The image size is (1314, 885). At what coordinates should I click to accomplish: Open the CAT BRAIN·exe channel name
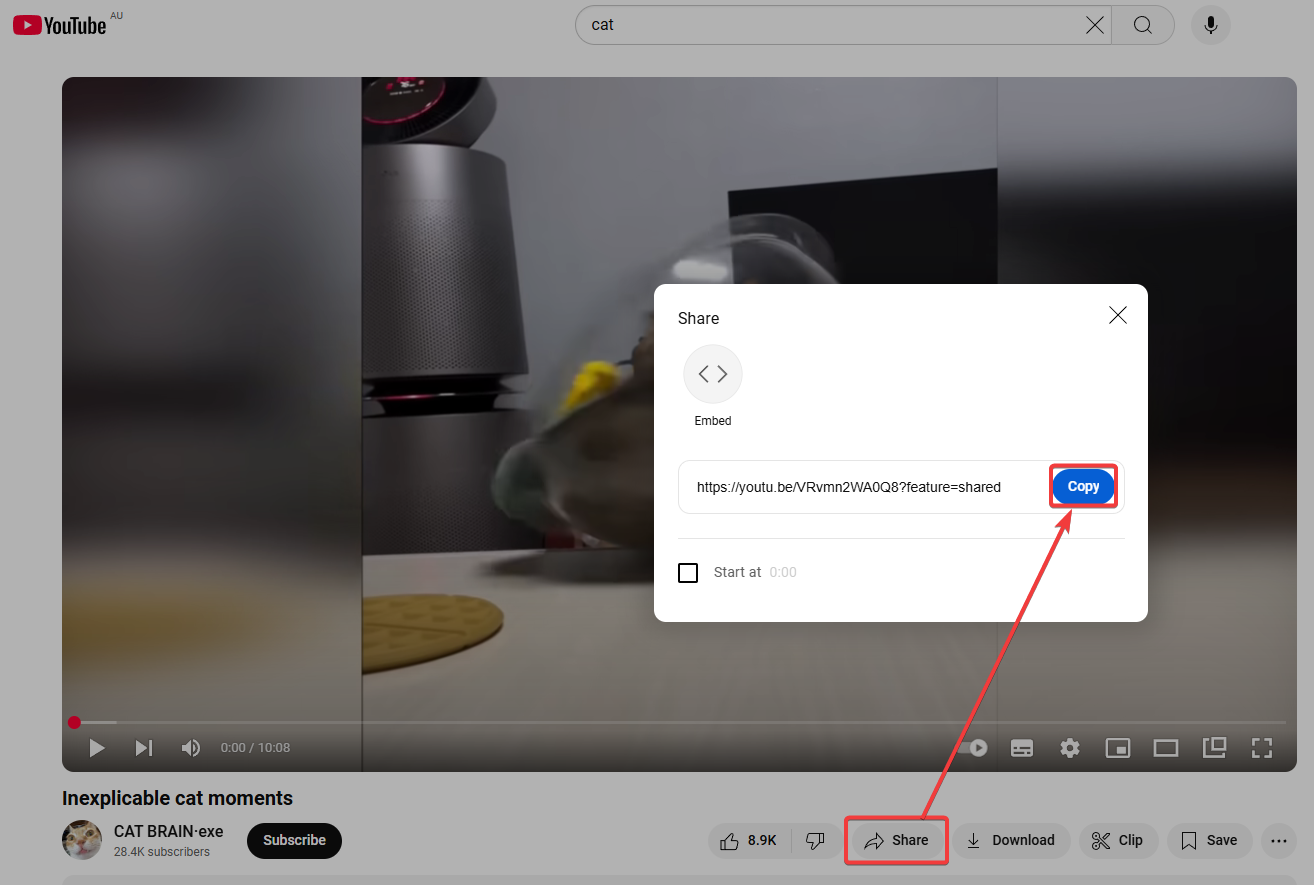169,832
